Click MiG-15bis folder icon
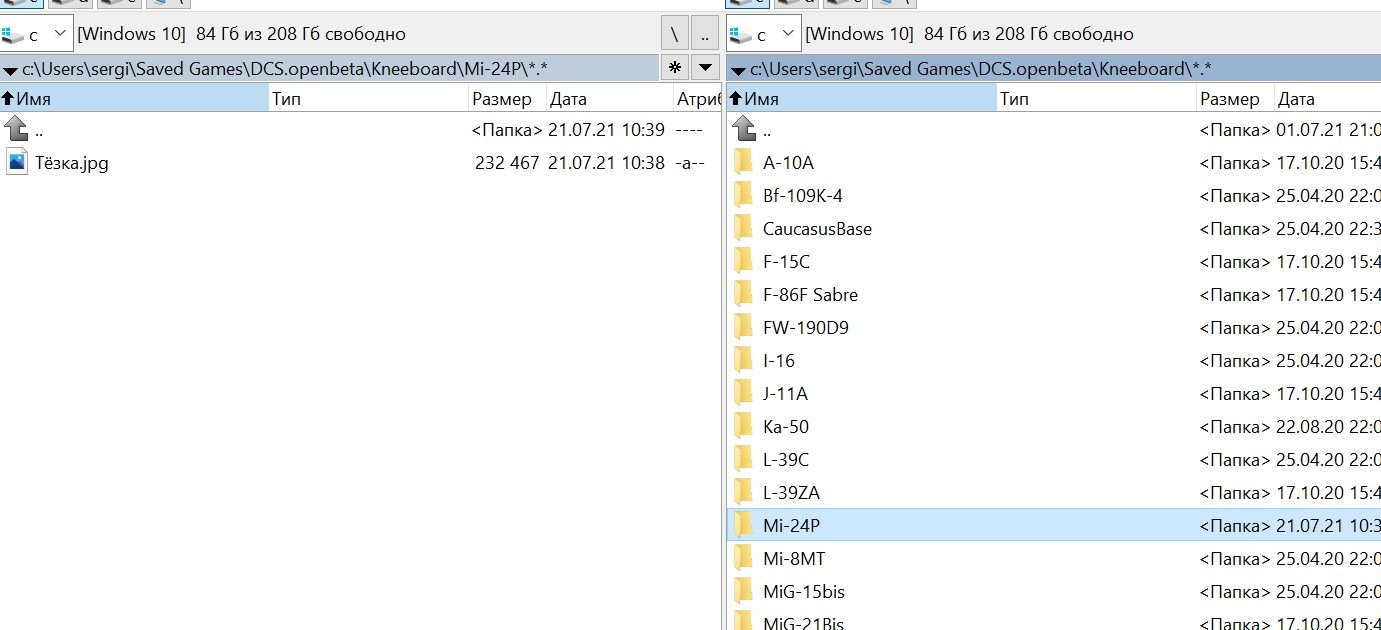This screenshot has height=630, width=1381. (x=743, y=591)
